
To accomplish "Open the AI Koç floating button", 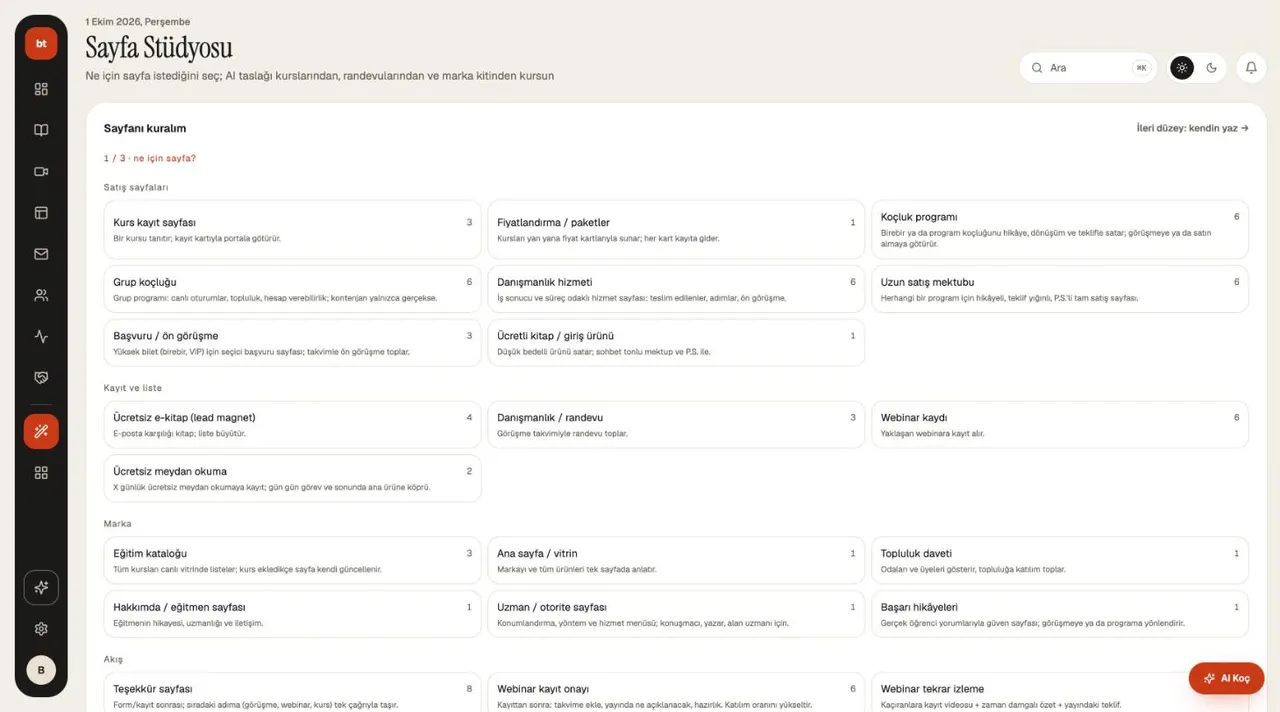I will (1226, 678).
